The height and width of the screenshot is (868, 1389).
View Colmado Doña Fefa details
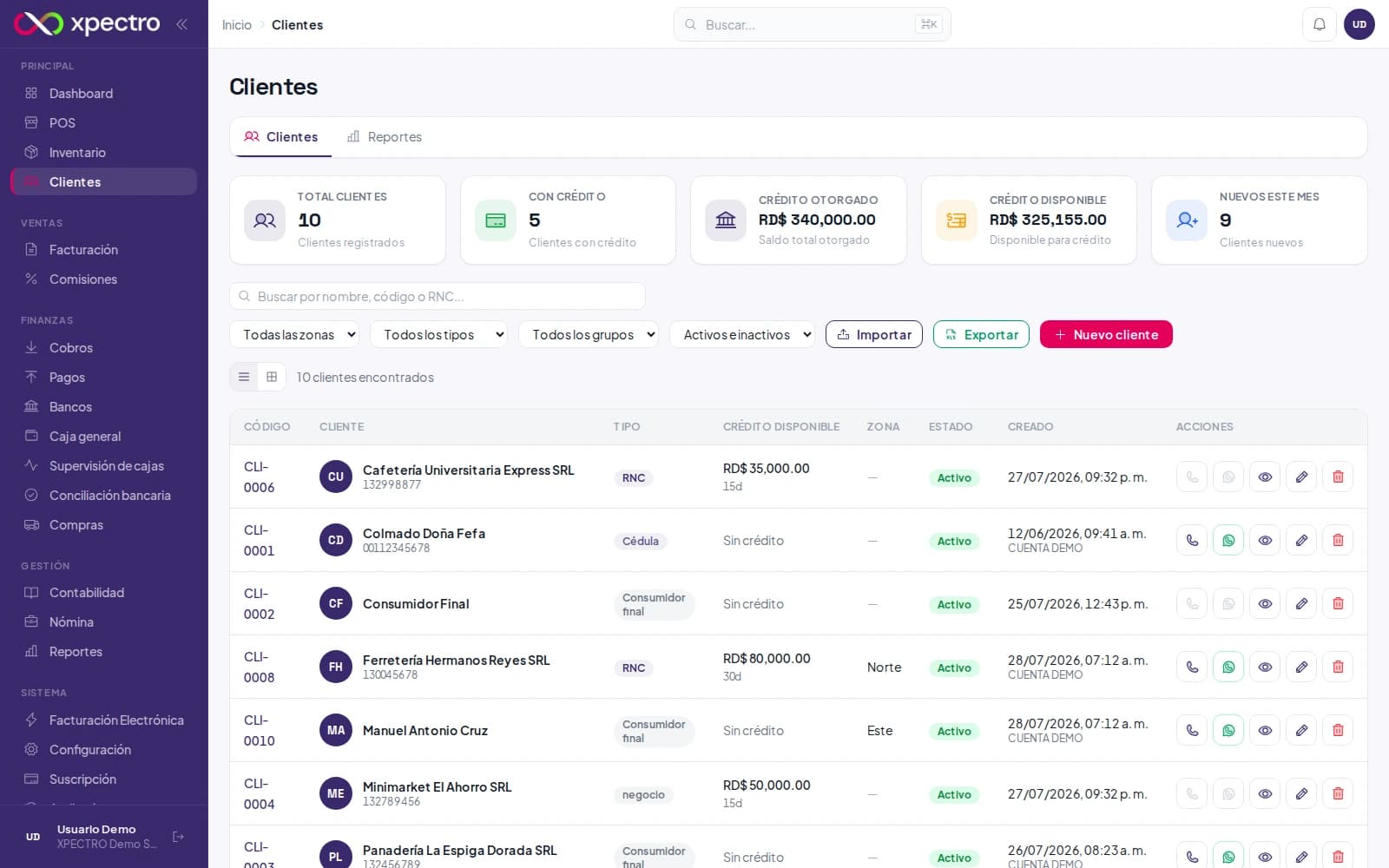point(1265,540)
